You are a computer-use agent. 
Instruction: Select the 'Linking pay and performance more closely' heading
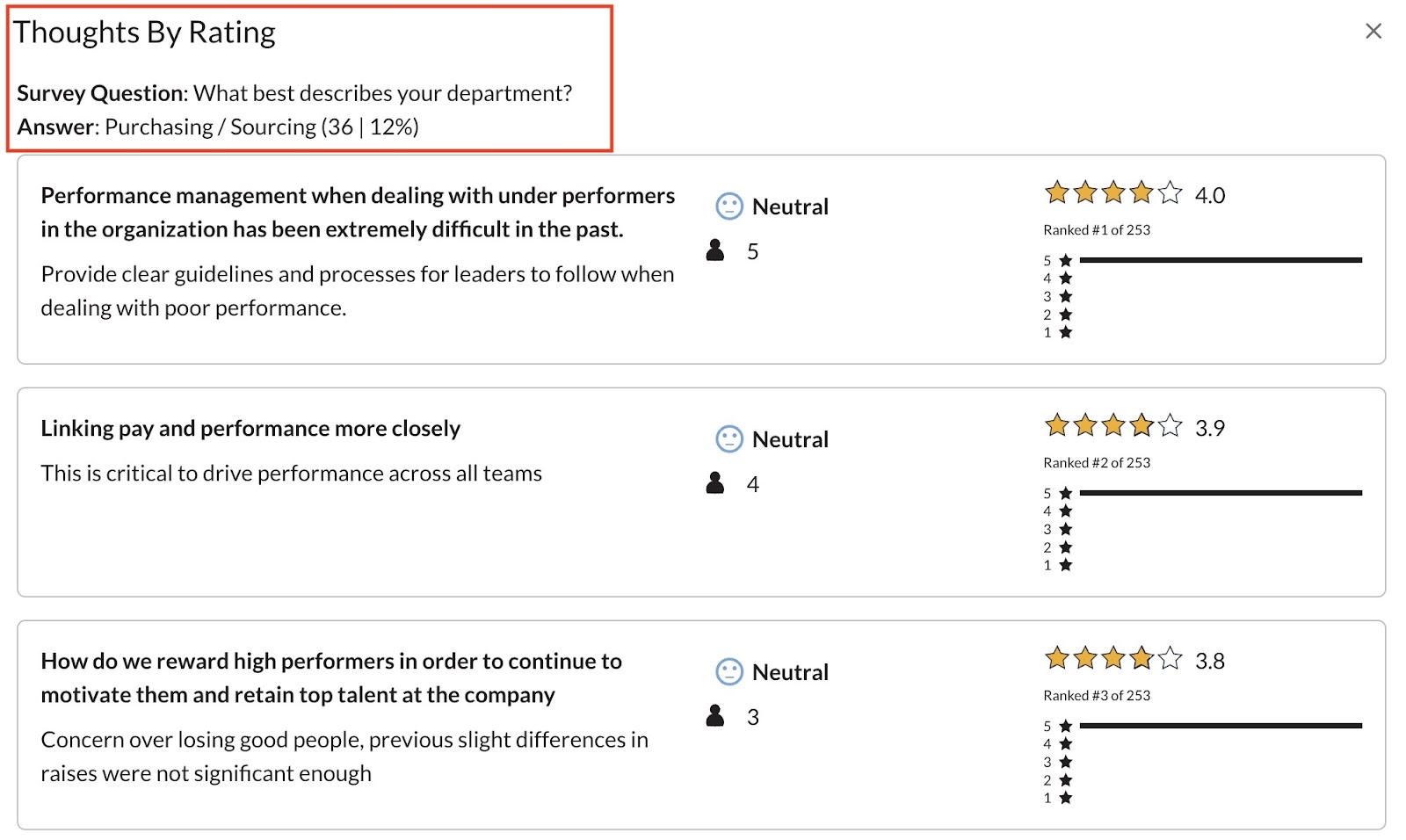[250, 429]
